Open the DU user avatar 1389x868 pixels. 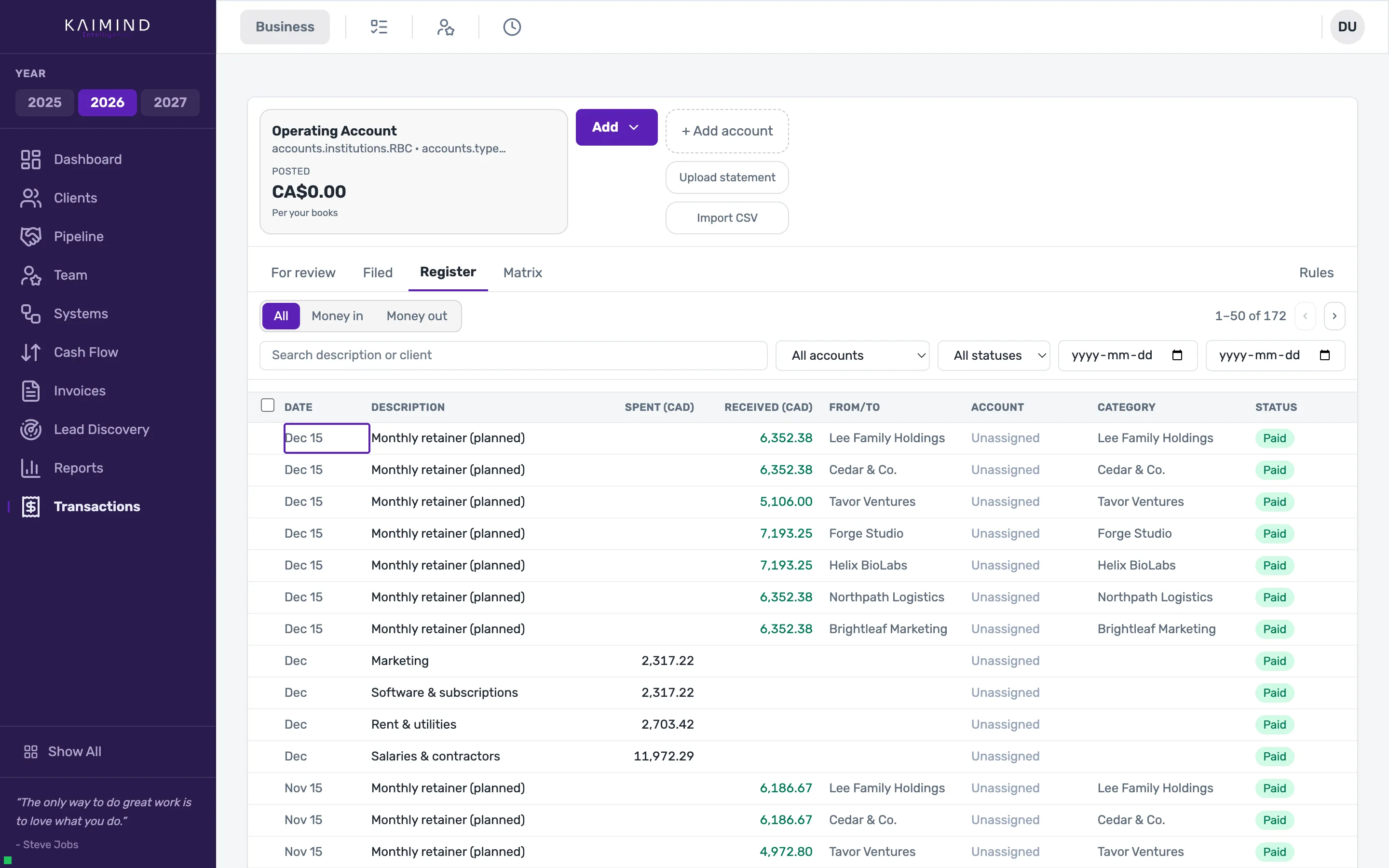point(1347,27)
